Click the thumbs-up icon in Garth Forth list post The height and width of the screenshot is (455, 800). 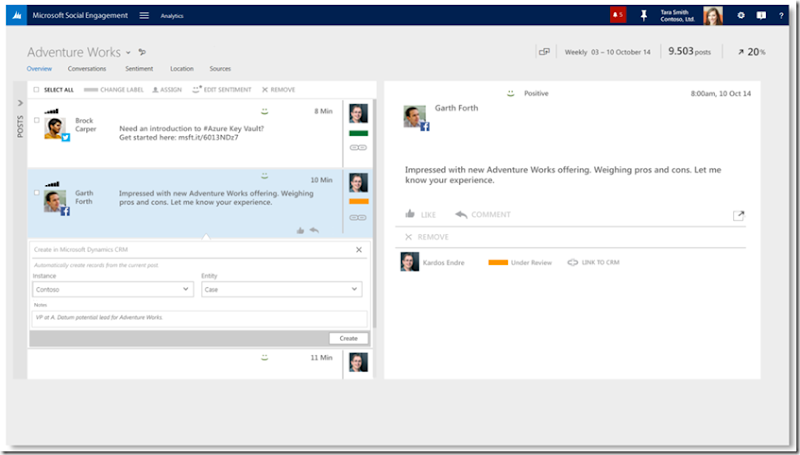point(301,231)
